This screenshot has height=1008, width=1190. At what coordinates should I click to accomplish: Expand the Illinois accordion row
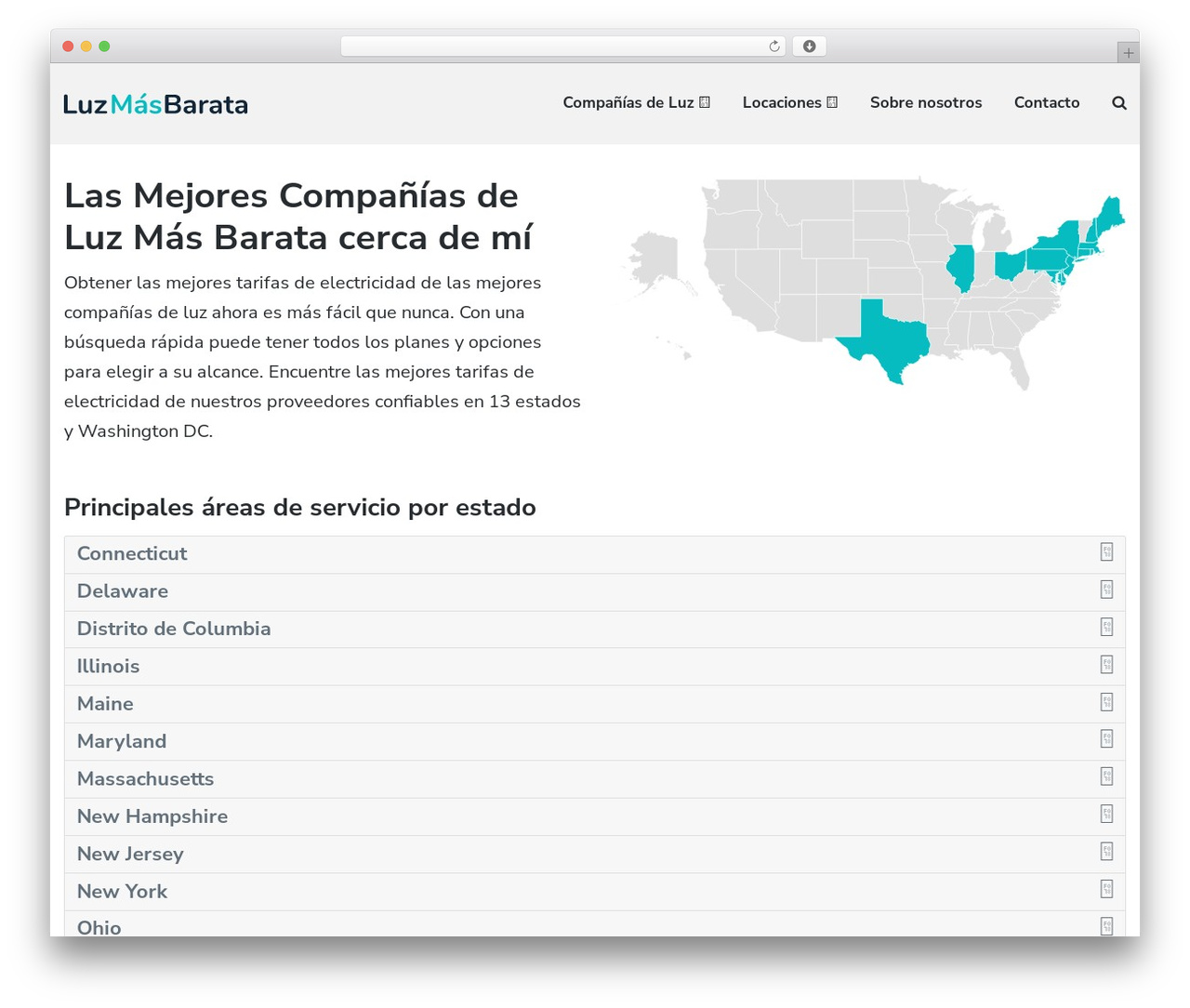click(595, 667)
